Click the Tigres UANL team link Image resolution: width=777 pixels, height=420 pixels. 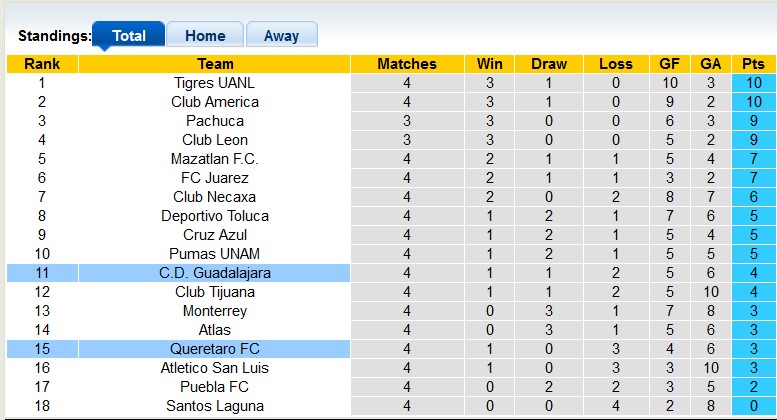click(x=215, y=83)
